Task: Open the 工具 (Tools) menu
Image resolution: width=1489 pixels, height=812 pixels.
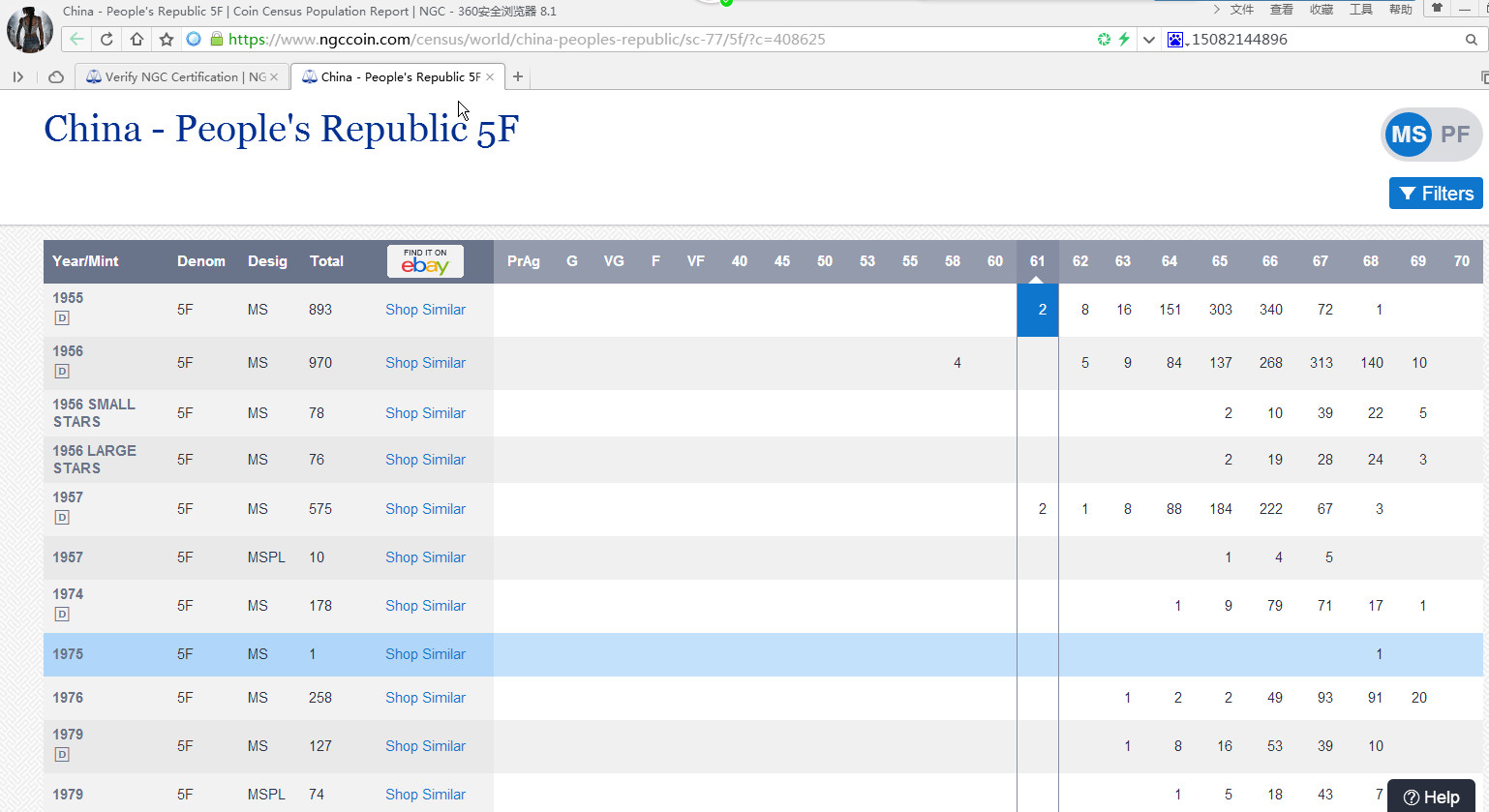Action: pyautogui.click(x=1361, y=10)
